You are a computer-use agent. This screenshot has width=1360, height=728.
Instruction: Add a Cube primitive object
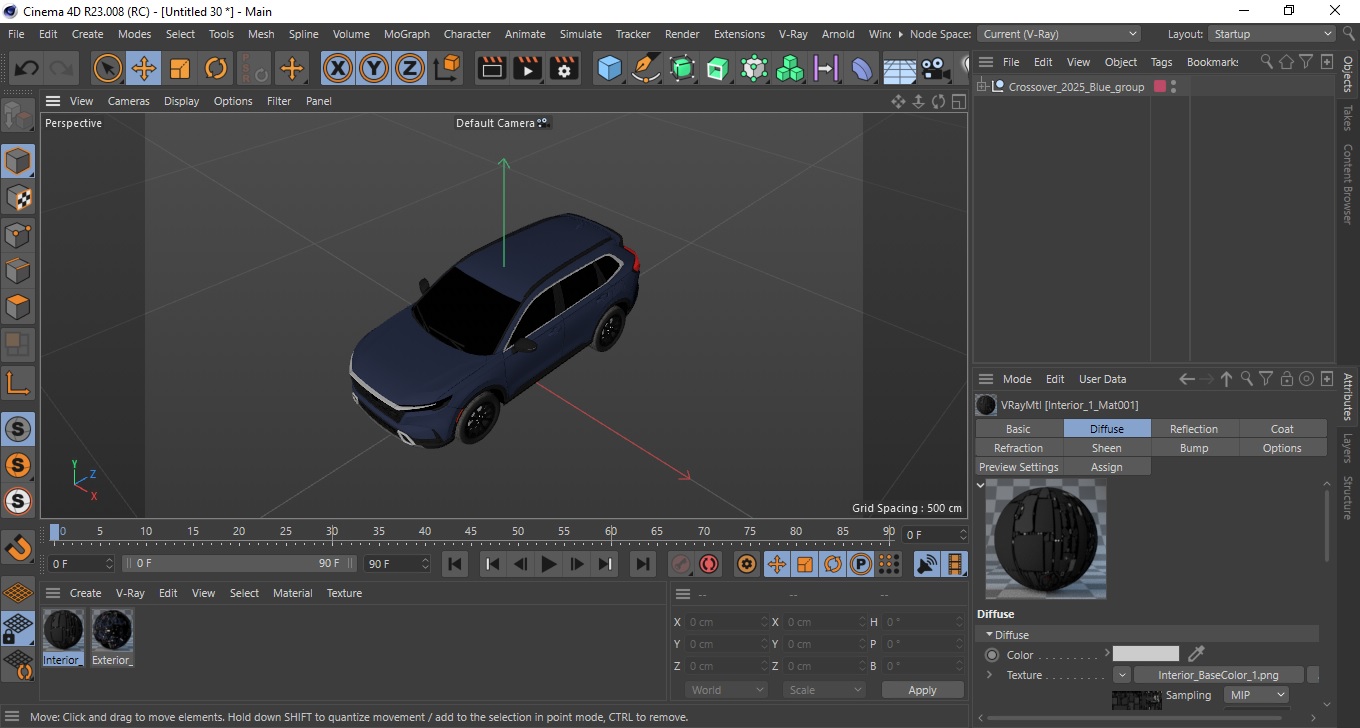[609, 69]
